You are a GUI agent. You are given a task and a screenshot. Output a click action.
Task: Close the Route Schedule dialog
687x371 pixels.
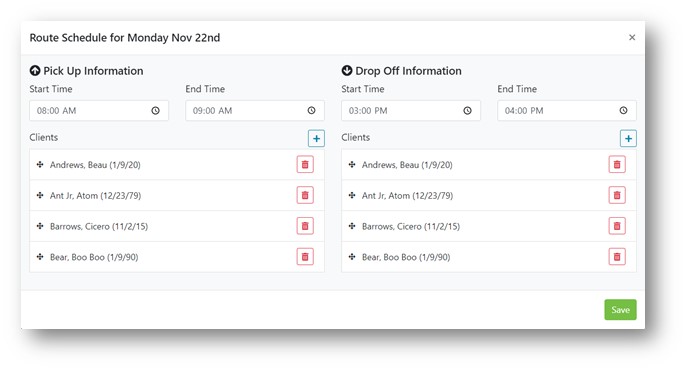[x=632, y=37]
